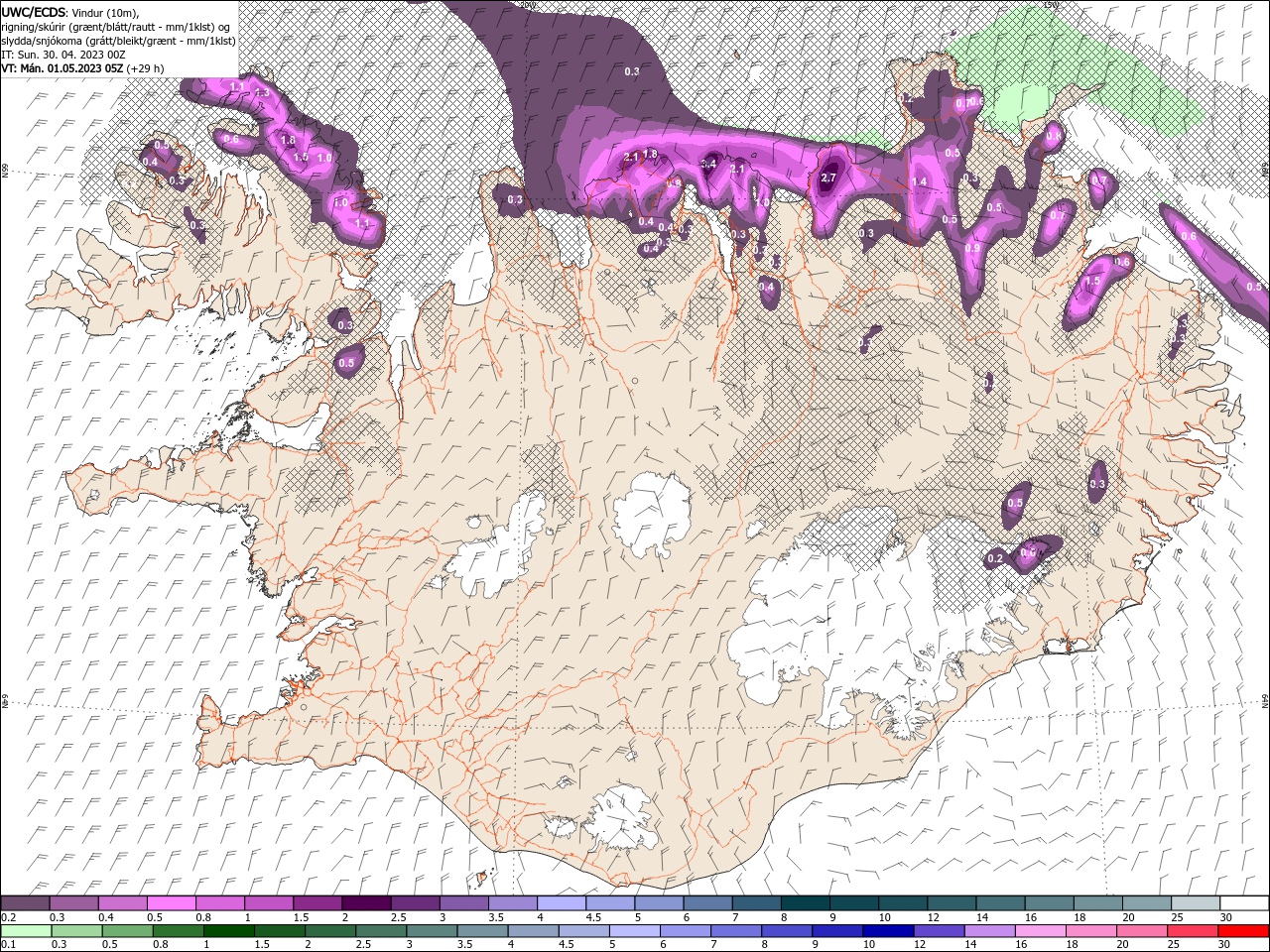The image size is (1270, 952).
Task: Select pale gray top-row swatch between 25 and 30
Action: (1194, 903)
